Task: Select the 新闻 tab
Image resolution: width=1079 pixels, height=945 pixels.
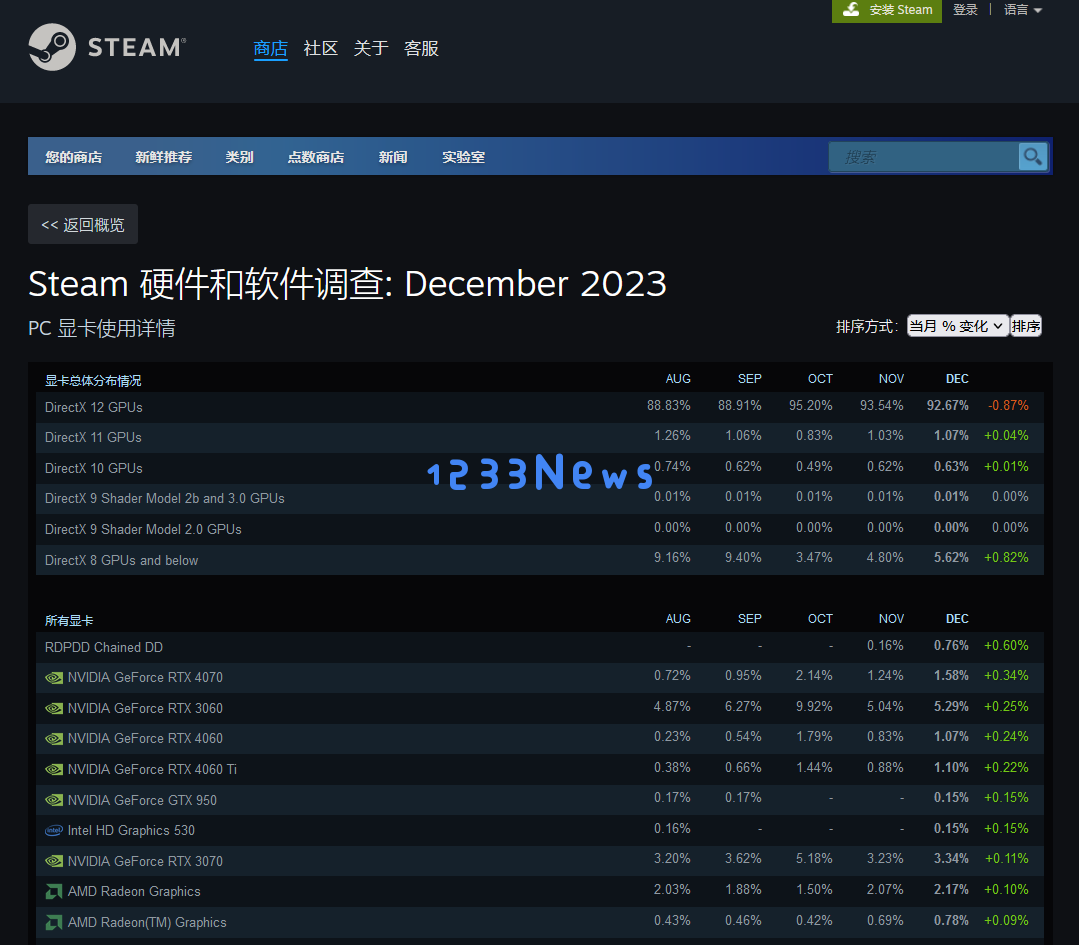Action: [x=393, y=157]
